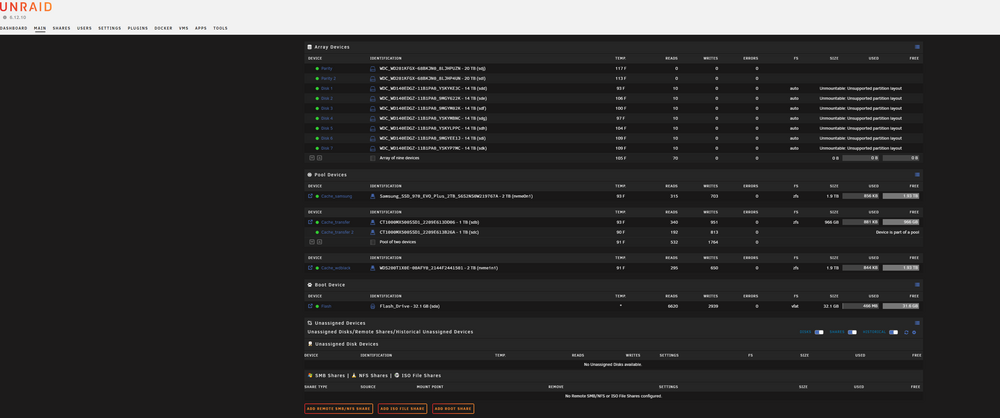Image resolution: width=1000 pixels, height=418 pixels.
Task: Open the Plugins tab
Action: tap(138, 28)
